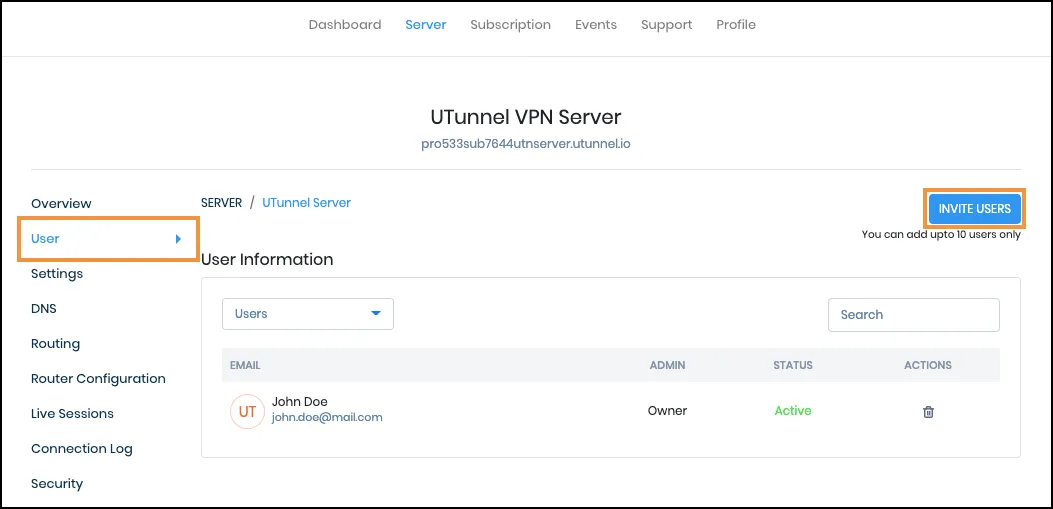Click the Active status text
1053x509 pixels.
point(792,410)
